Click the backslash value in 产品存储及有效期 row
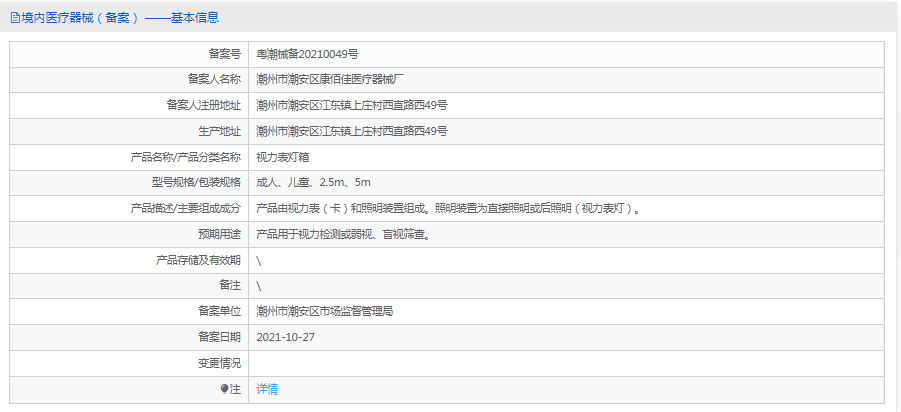 coord(259,260)
